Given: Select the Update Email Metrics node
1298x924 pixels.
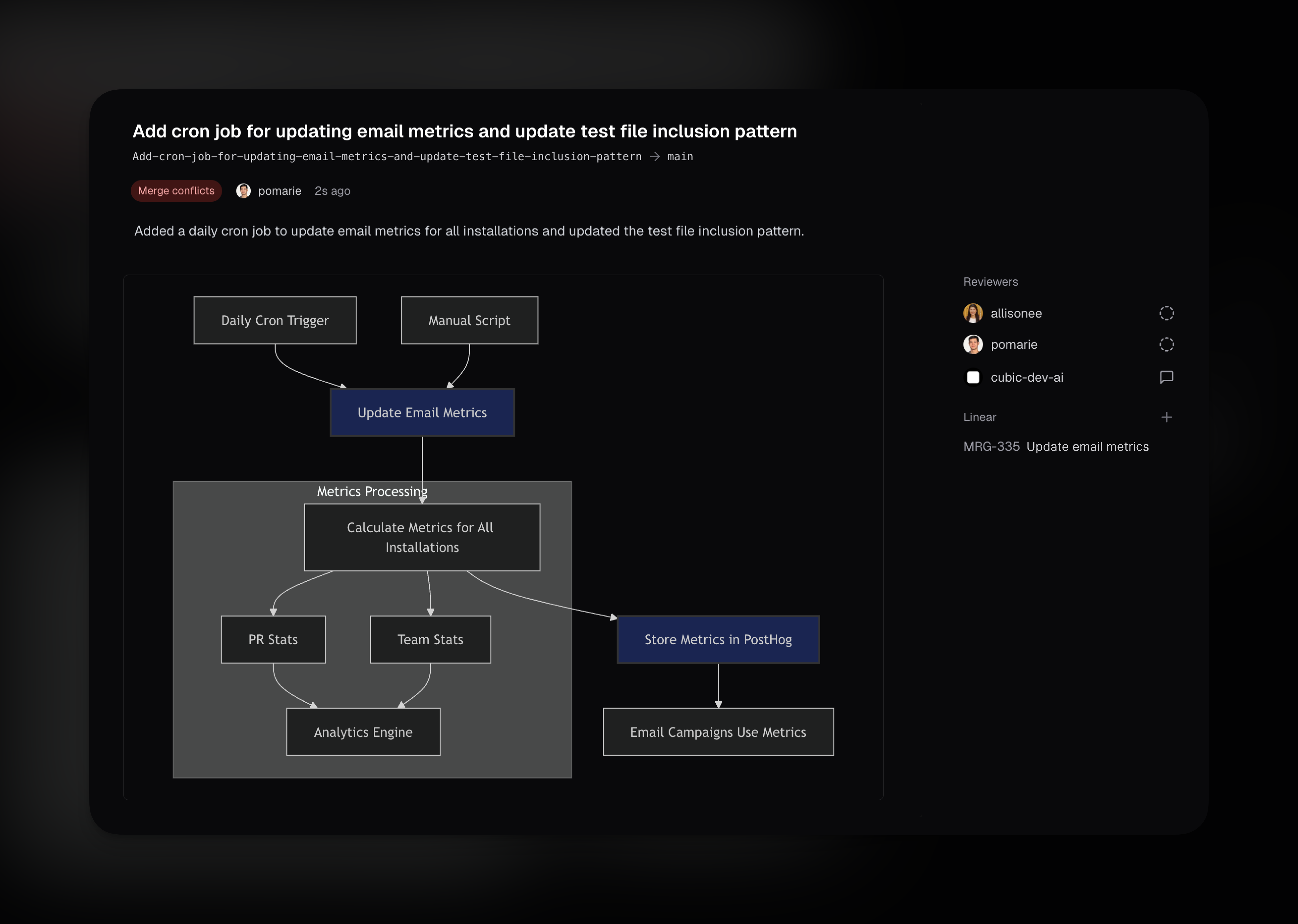Looking at the screenshot, I should tap(422, 412).
